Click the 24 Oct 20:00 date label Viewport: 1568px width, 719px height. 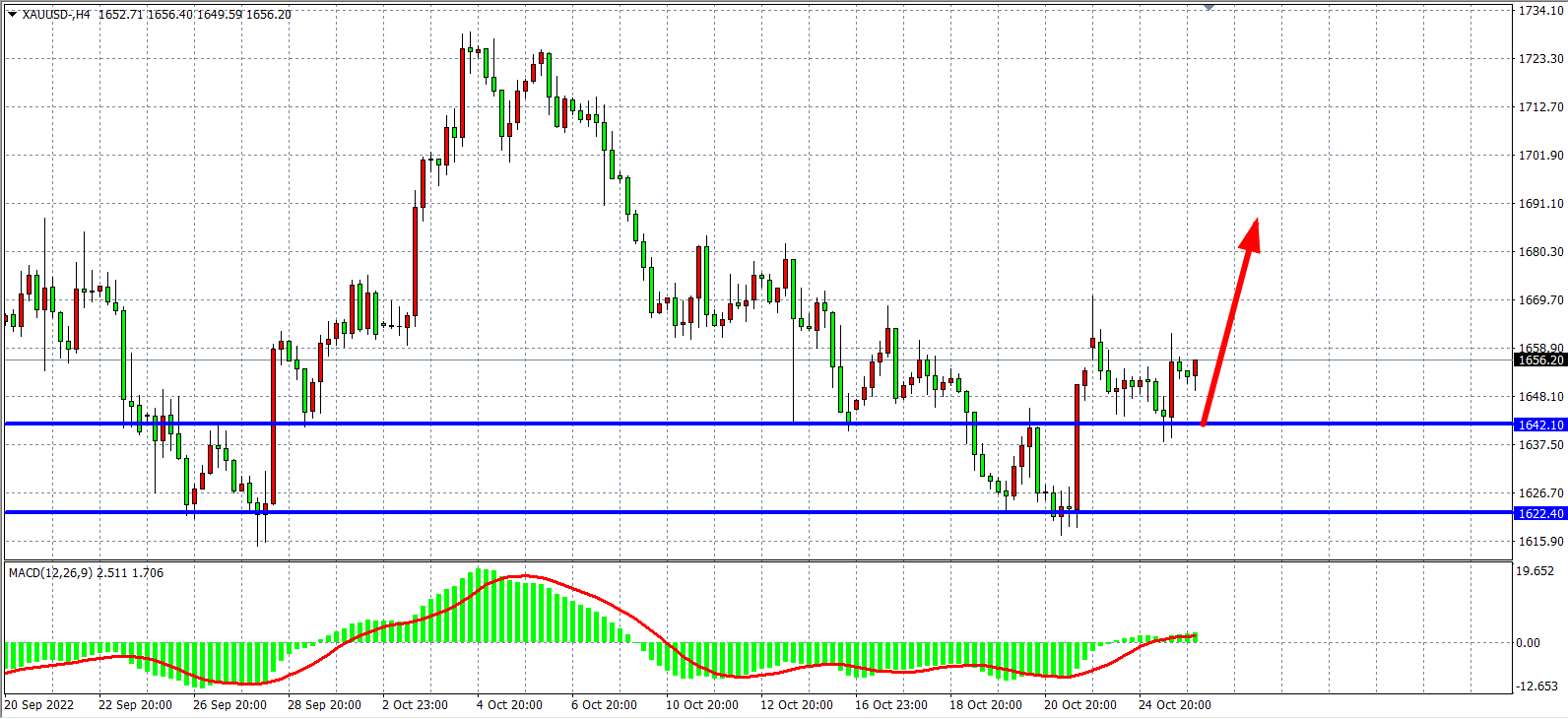(x=1174, y=705)
